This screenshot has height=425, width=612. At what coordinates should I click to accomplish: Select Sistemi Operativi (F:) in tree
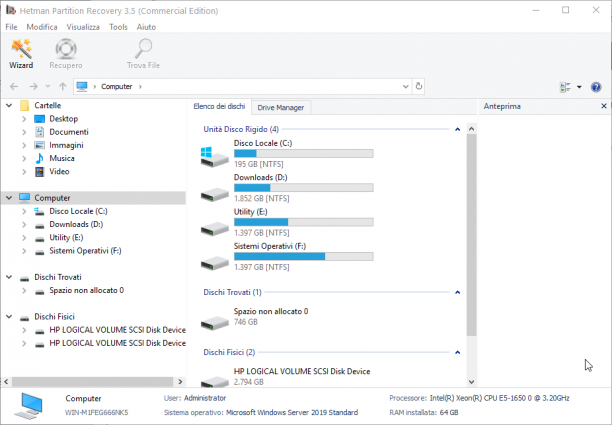pyautogui.click(x=85, y=251)
